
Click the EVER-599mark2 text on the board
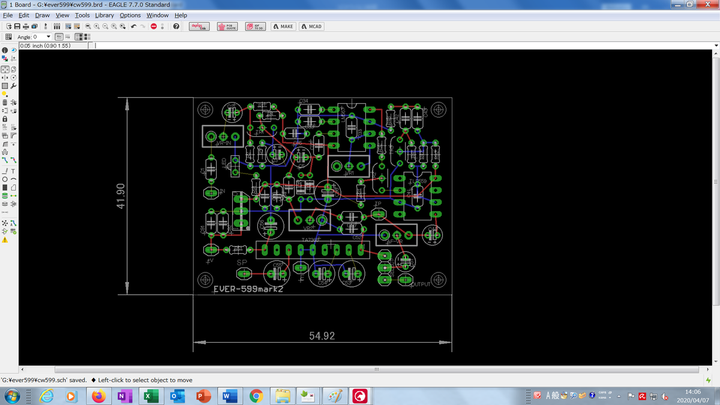[249, 287]
